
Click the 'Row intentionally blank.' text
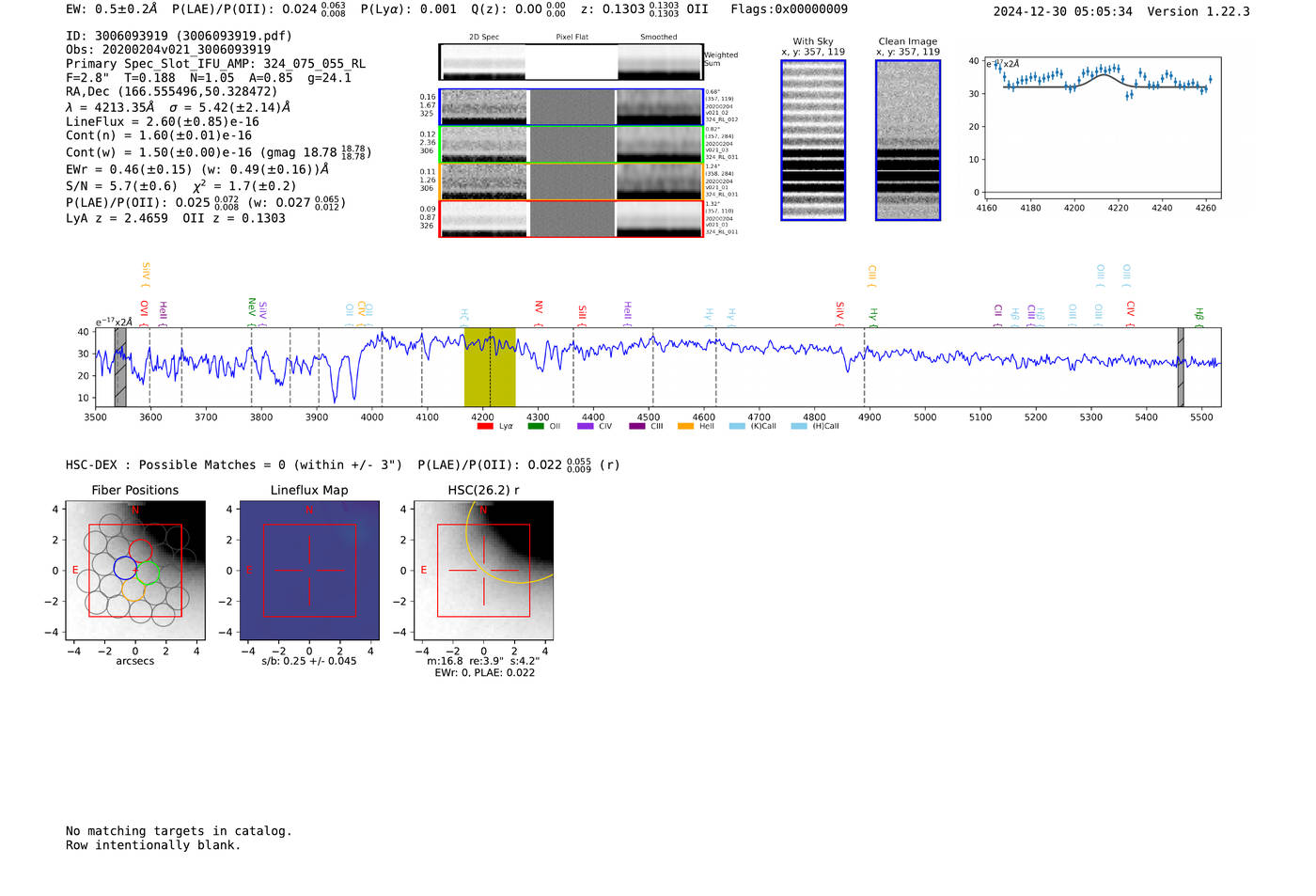(153, 845)
